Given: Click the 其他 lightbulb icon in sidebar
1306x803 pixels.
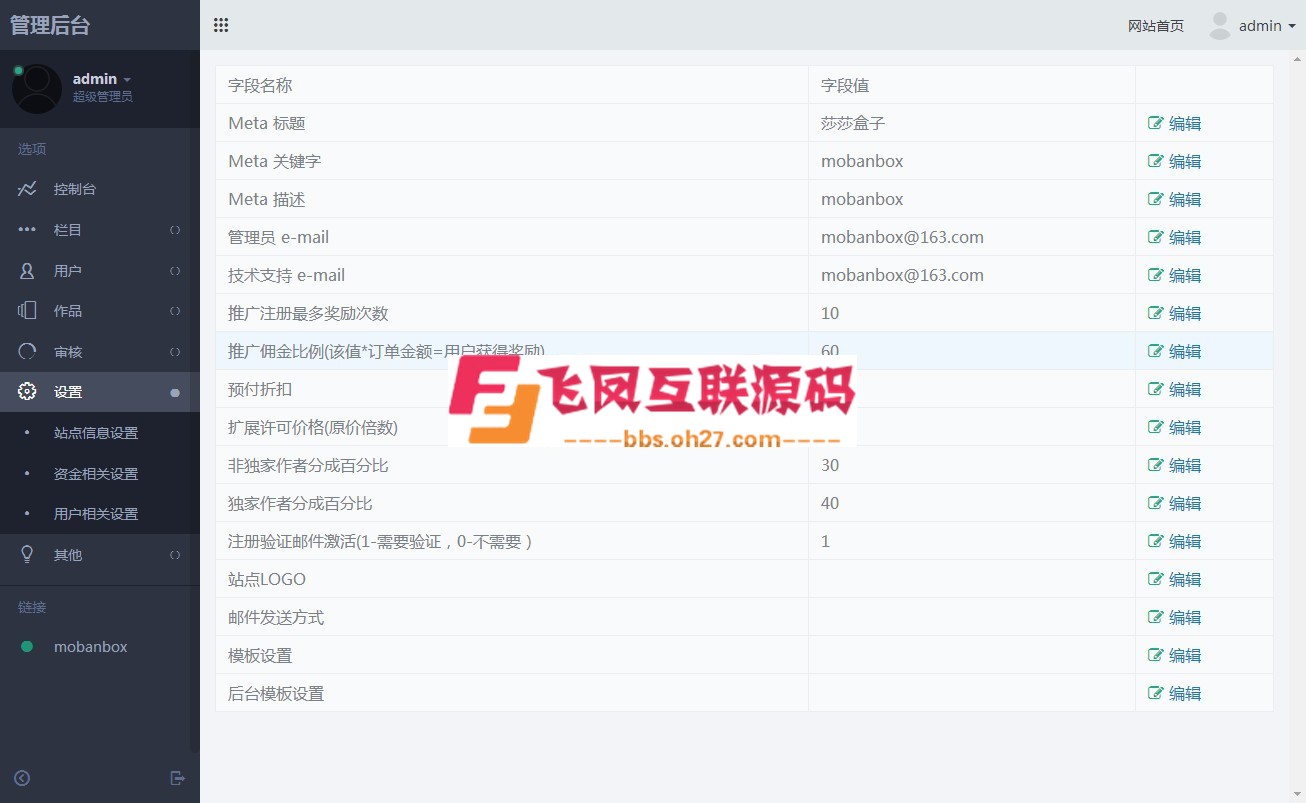Looking at the screenshot, I should click(x=27, y=554).
